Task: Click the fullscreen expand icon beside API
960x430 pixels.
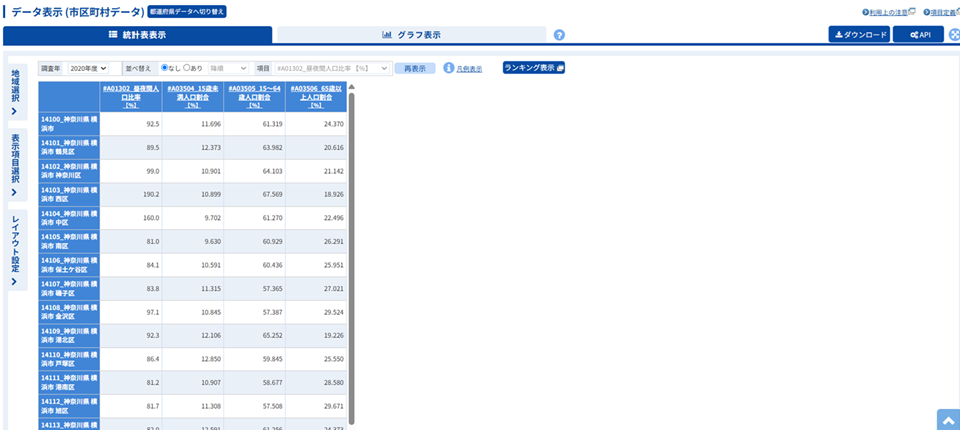Action: coord(954,35)
